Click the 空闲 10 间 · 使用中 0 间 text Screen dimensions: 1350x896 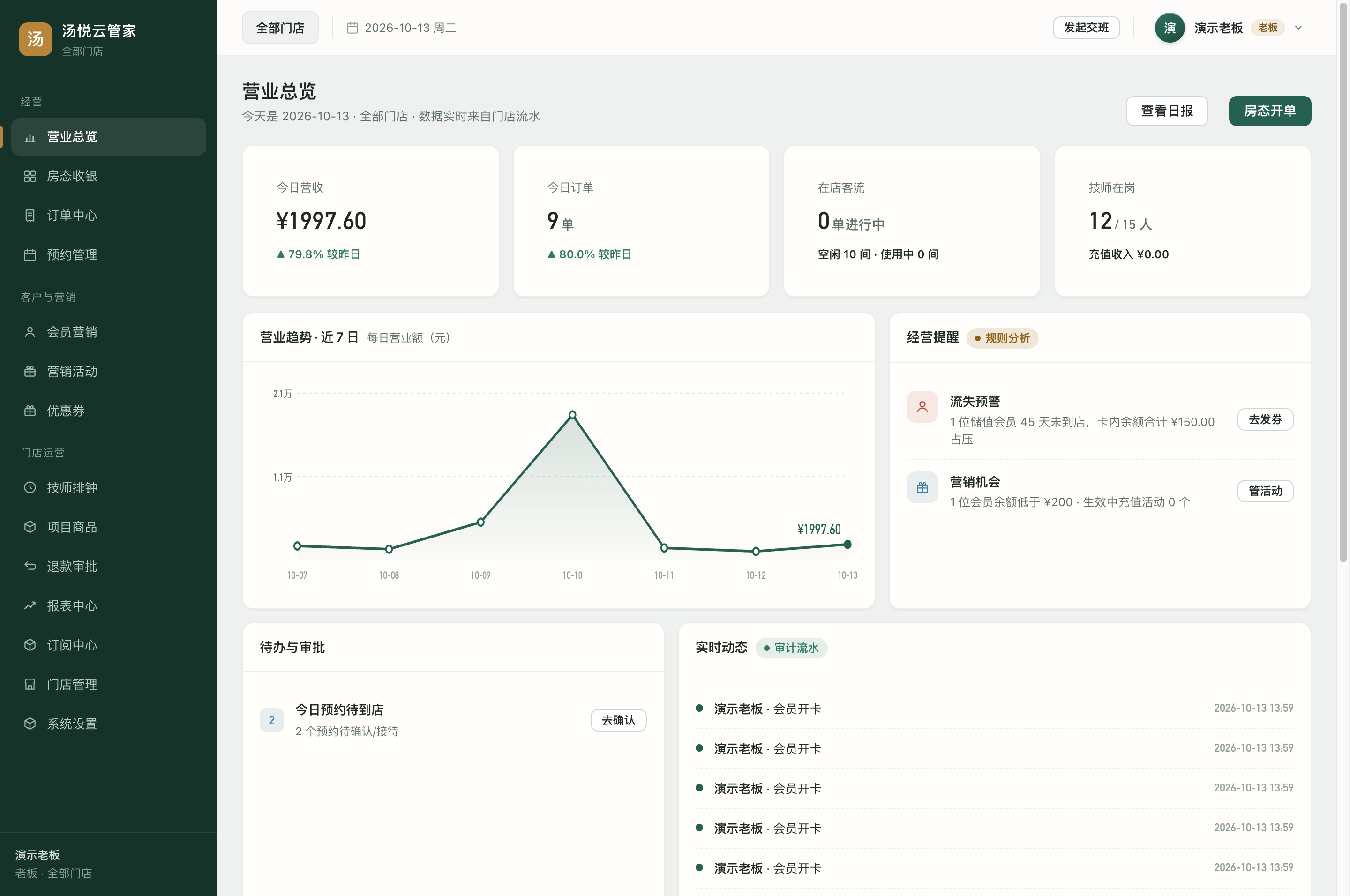tap(878, 254)
